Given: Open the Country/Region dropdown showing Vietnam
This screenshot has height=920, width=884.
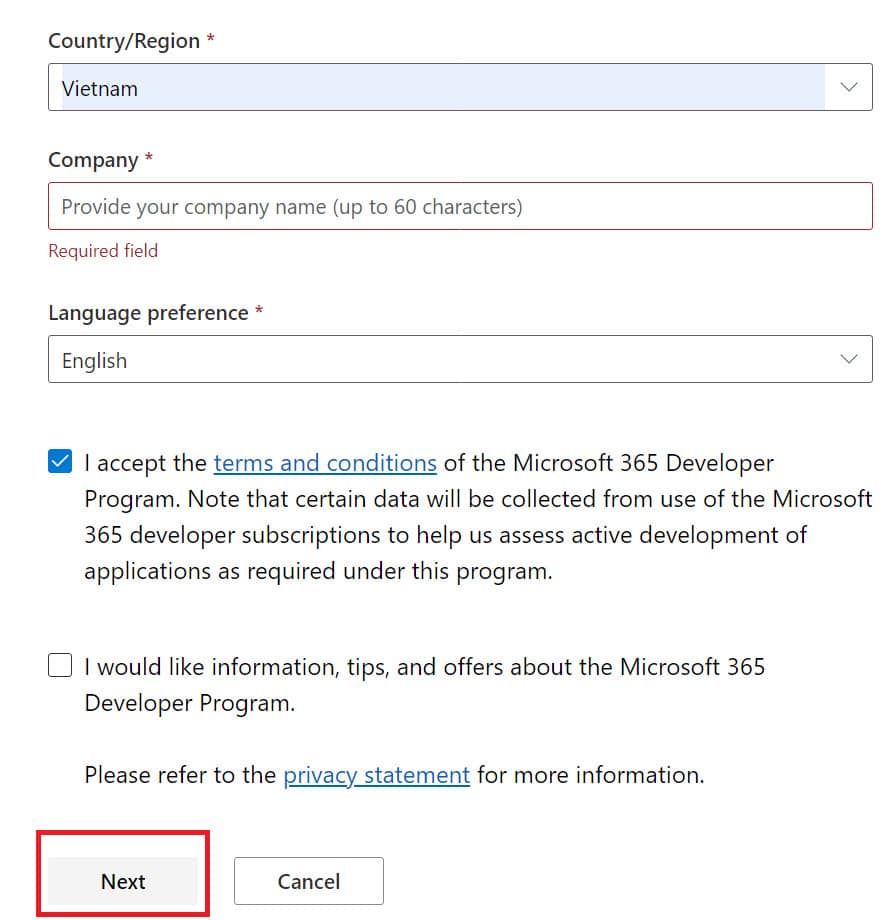Looking at the screenshot, I should [x=460, y=87].
